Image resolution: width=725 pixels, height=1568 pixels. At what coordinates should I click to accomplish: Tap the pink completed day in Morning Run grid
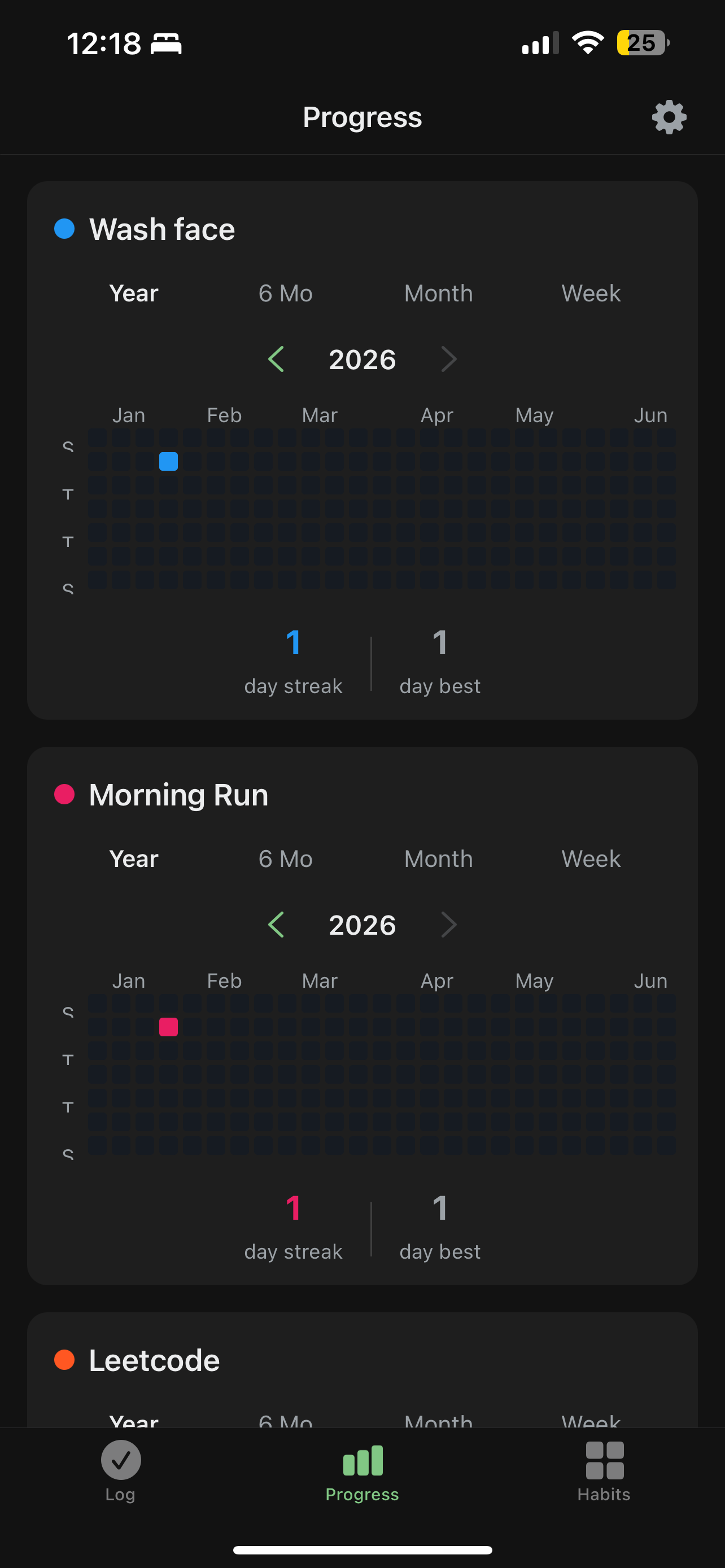tap(169, 1027)
